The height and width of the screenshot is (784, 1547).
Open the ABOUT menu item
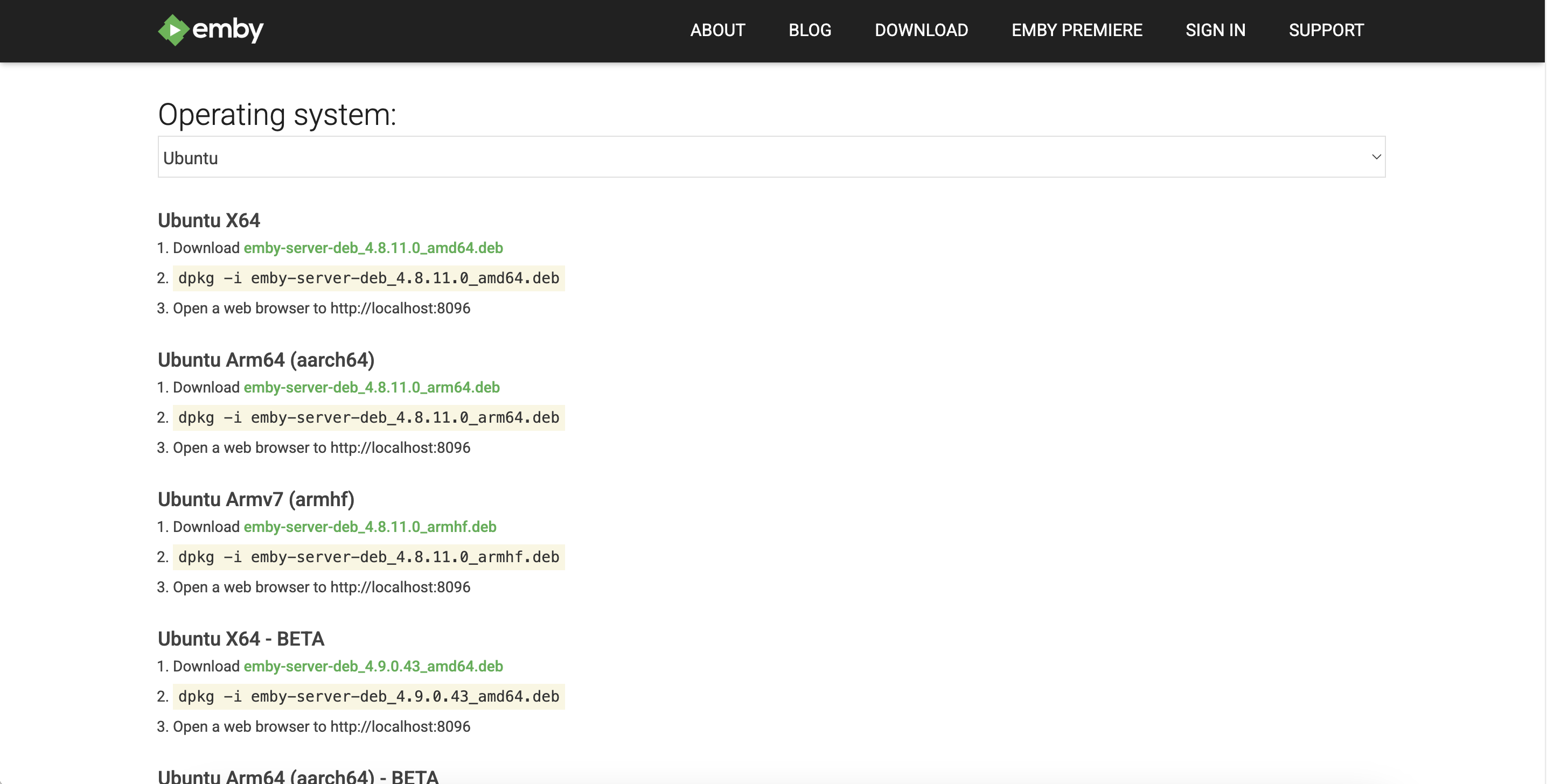pos(717,30)
